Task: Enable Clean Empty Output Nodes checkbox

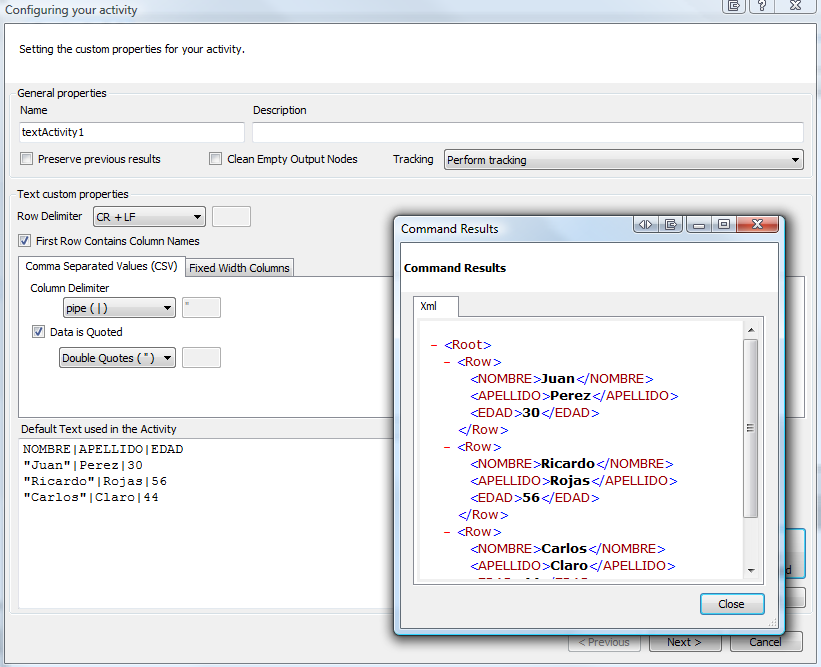Action: (215, 159)
